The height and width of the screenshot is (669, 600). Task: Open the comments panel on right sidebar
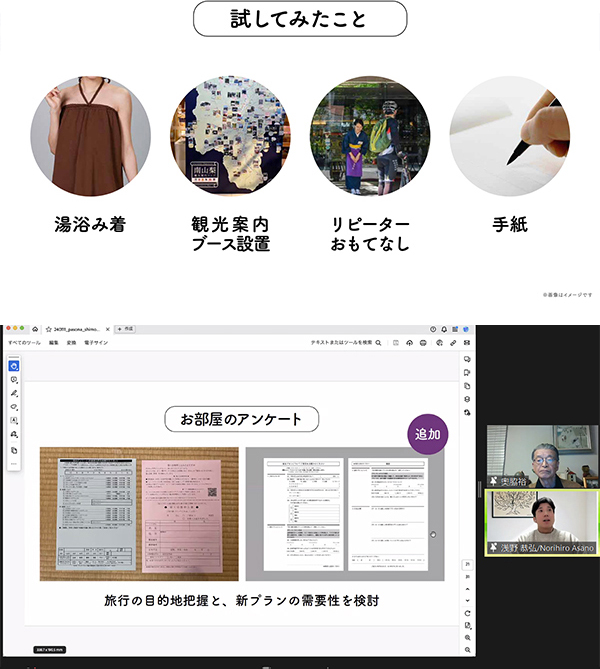coord(467,359)
